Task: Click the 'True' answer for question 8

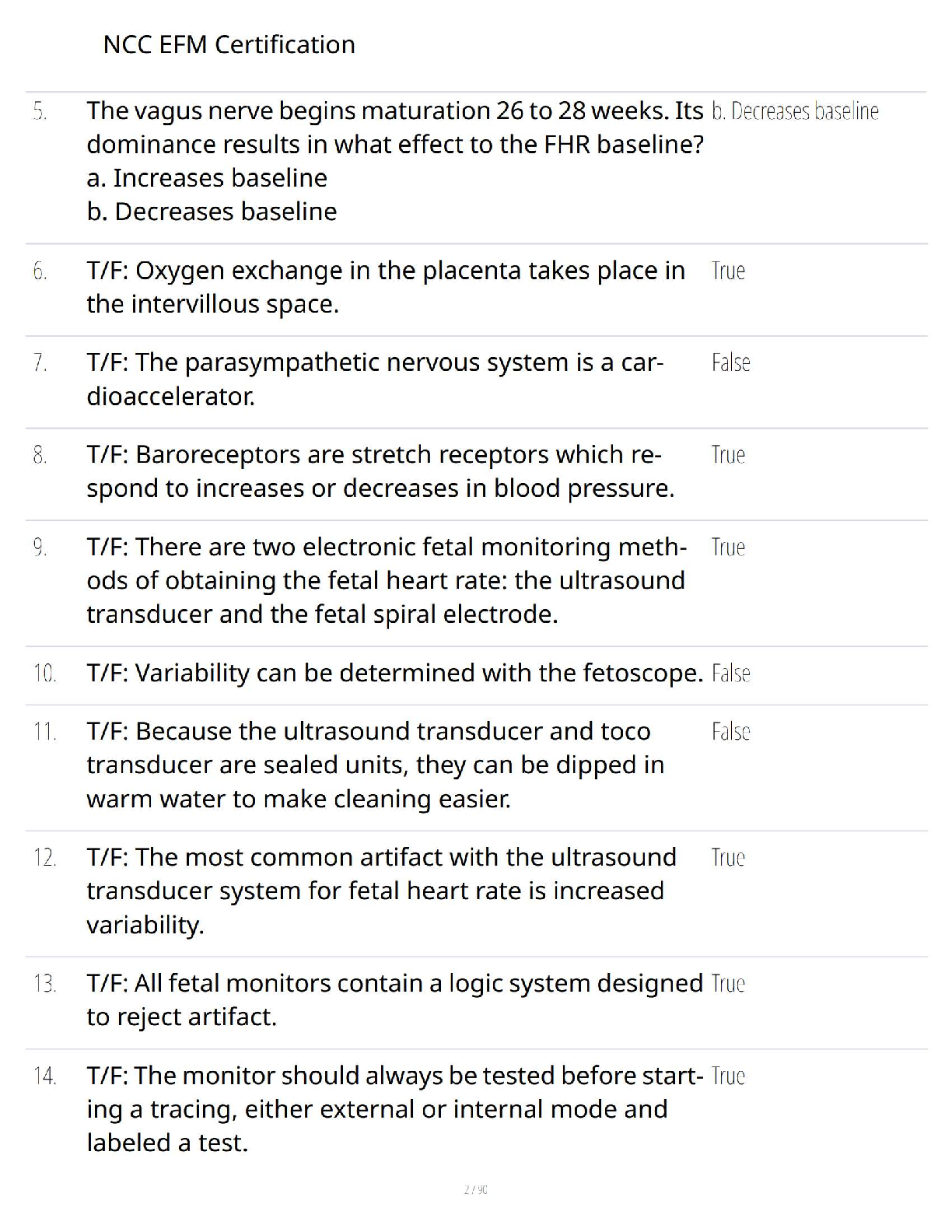Action: [728, 455]
